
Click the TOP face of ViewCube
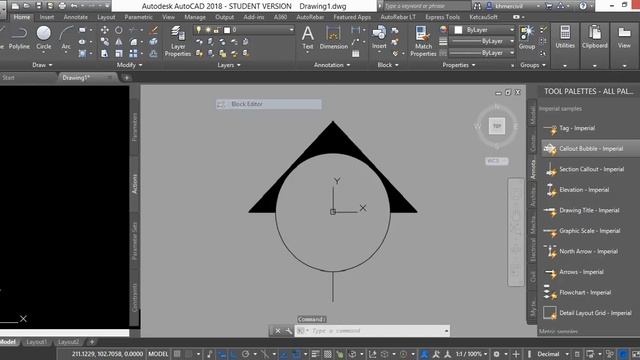pyautogui.click(x=497, y=126)
